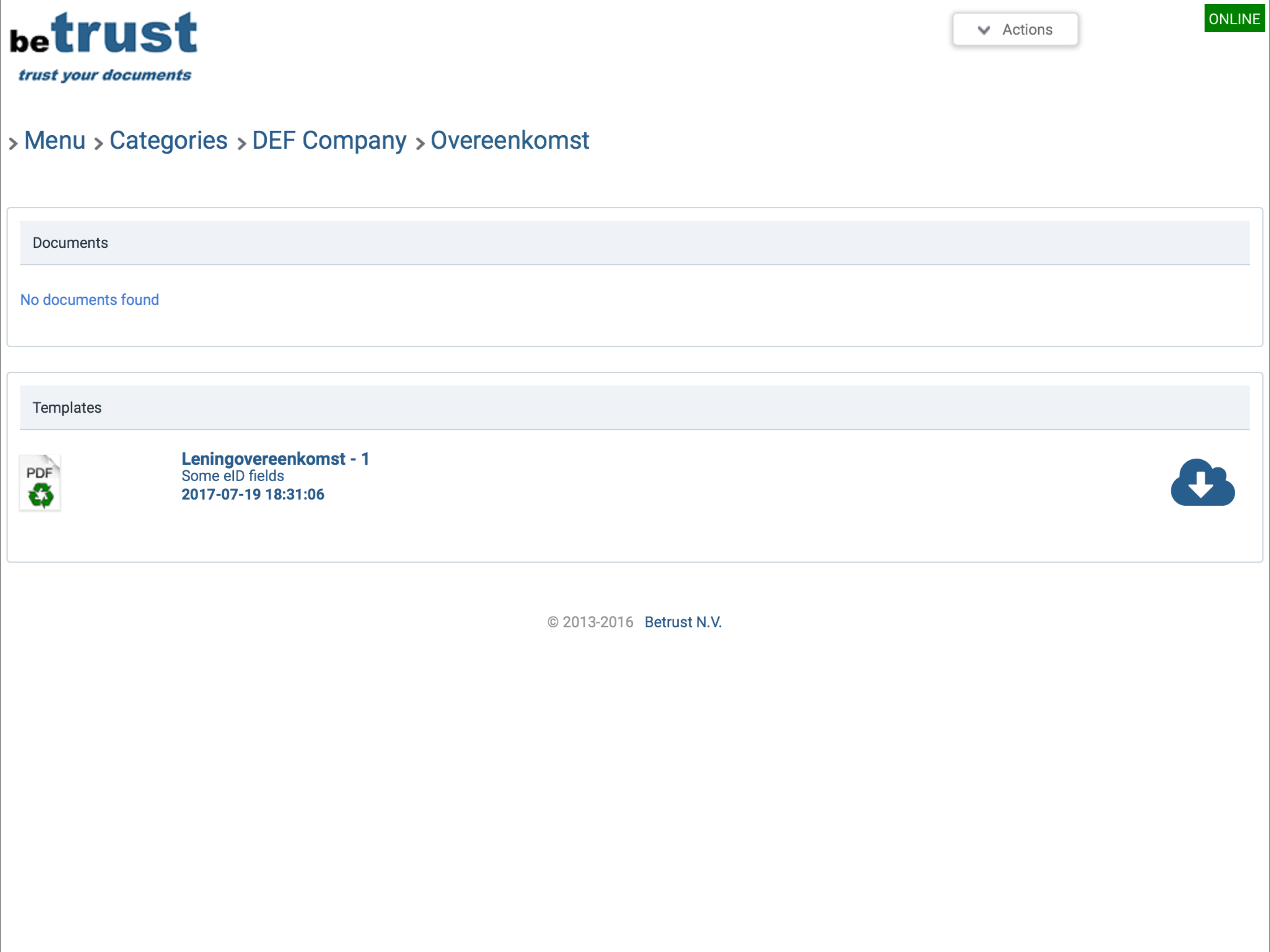Open Leningovereenkomst - 1 template
The height and width of the screenshot is (952, 1270).
[x=275, y=459]
